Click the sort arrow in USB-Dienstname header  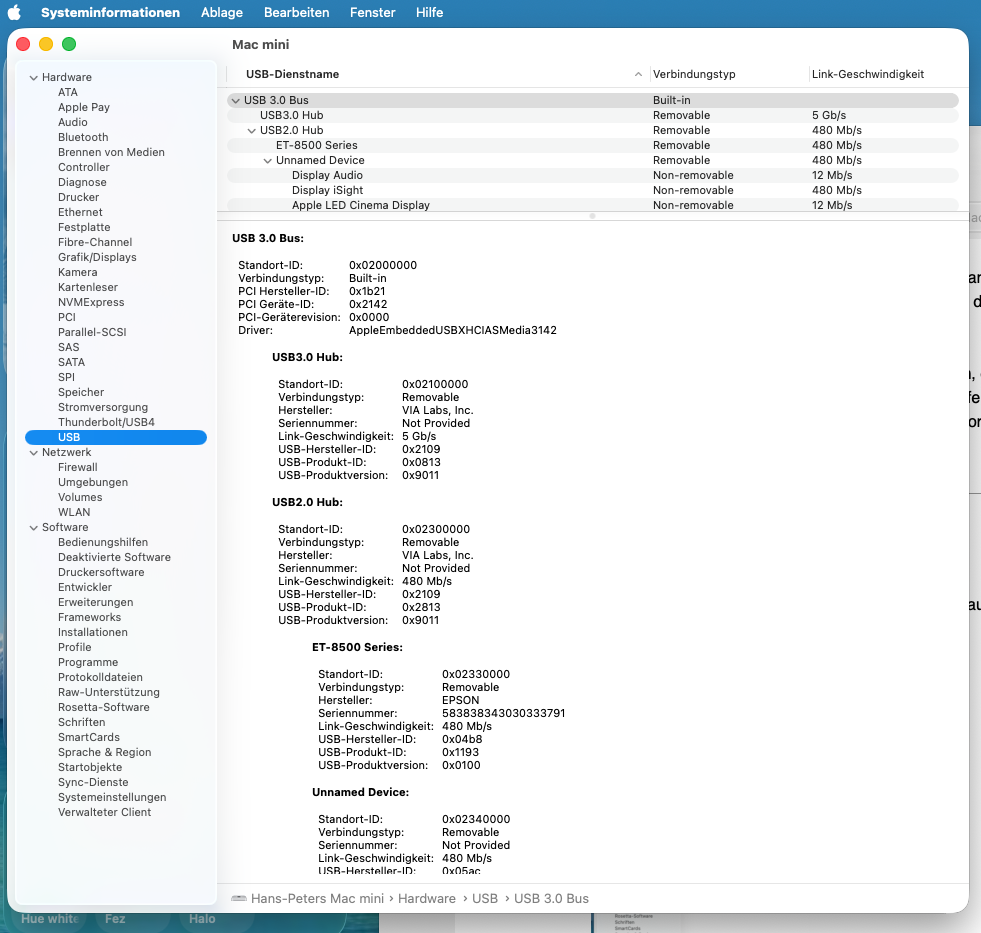[x=638, y=75]
